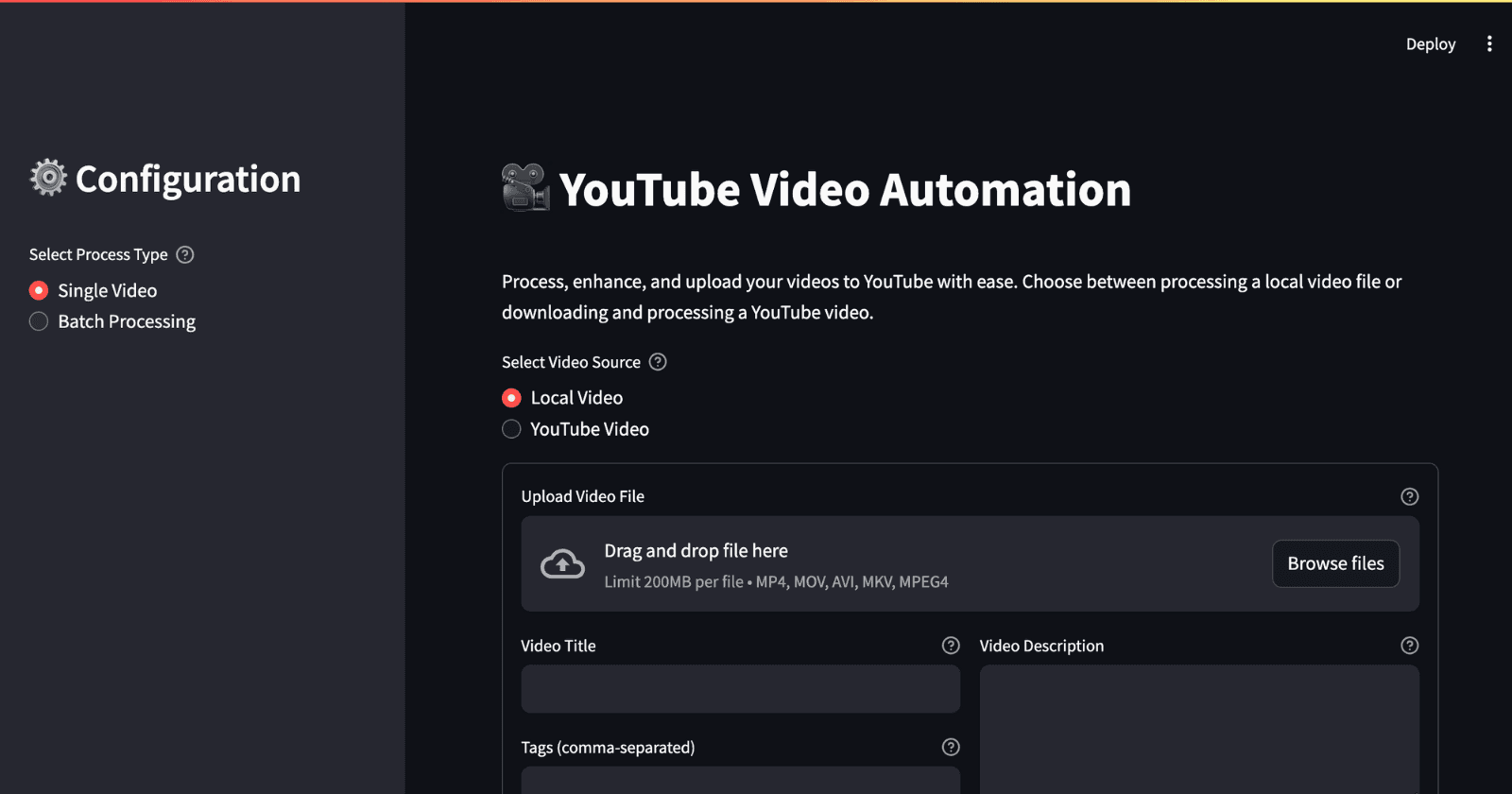Image resolution: width=1512 pixels, height=794 pixels.
Task: Click the 'Upload Video File' label
Action: coord(583,496)
